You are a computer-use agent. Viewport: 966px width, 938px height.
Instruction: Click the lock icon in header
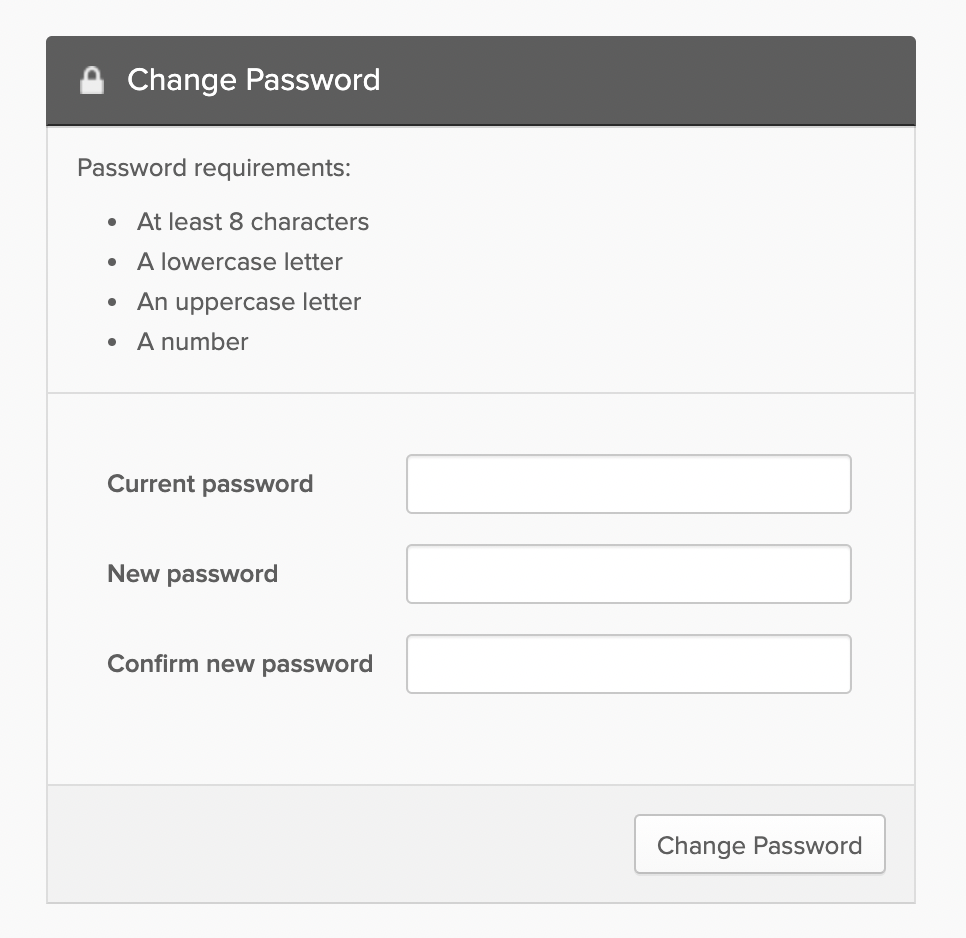pos(92,81)
